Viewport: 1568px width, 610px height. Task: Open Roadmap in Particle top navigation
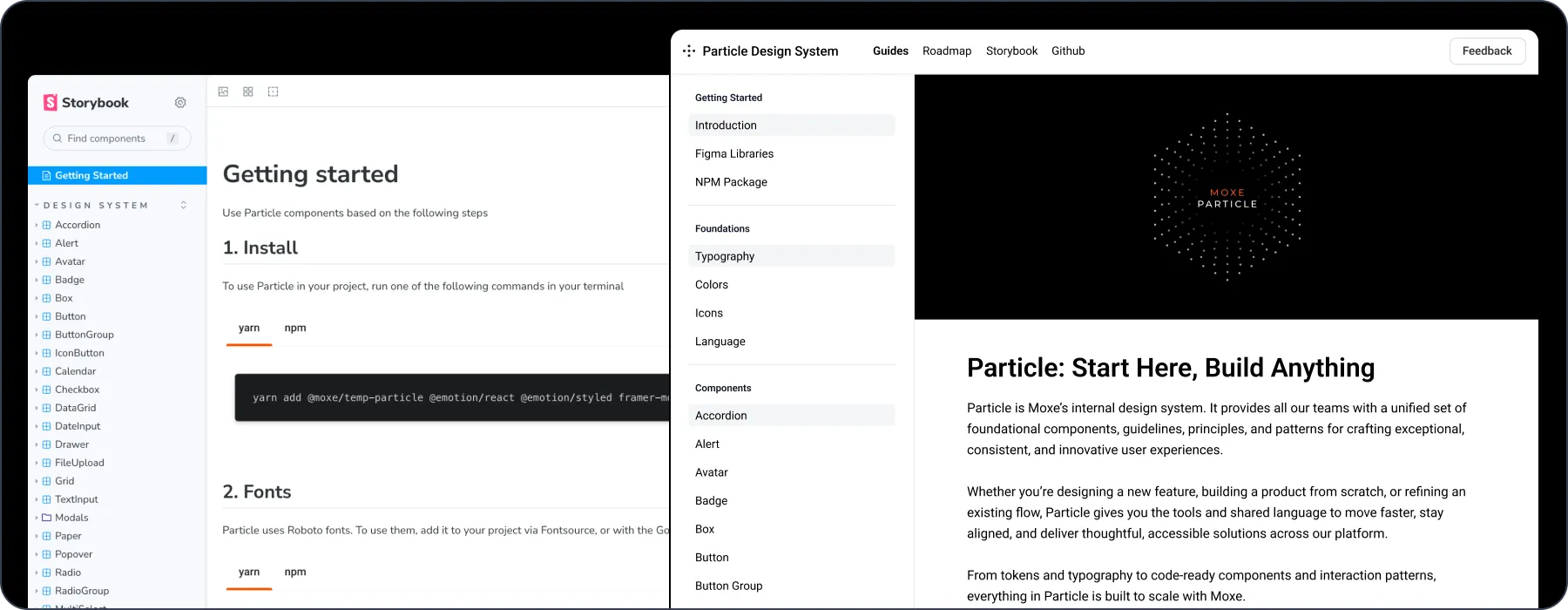click(947, 51)
